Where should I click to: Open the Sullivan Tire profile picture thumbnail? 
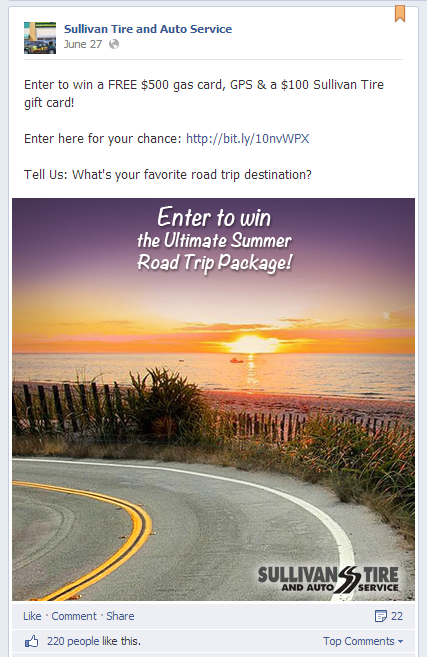coord(40,38)
